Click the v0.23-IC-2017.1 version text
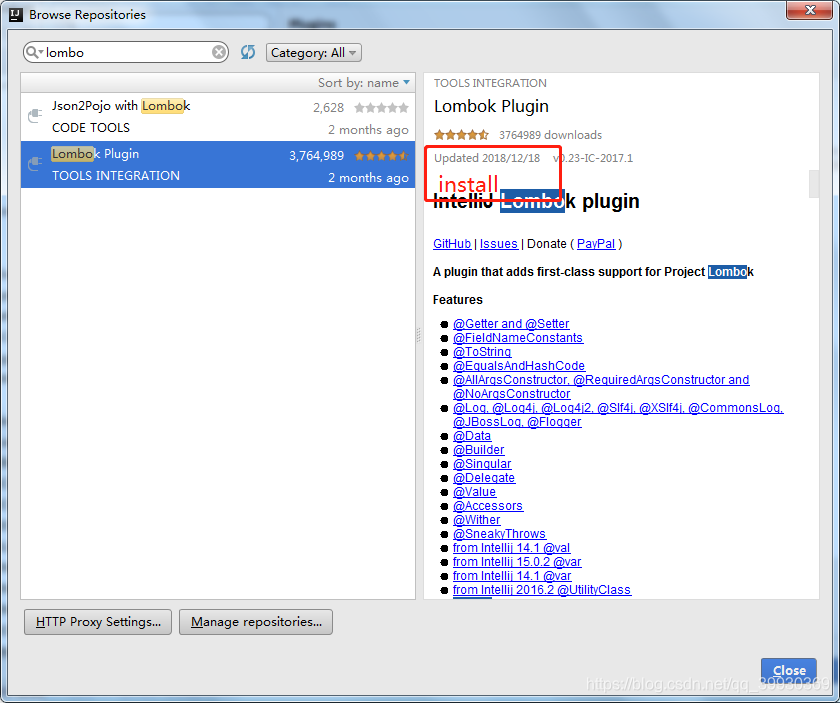 tap(592, 158)
